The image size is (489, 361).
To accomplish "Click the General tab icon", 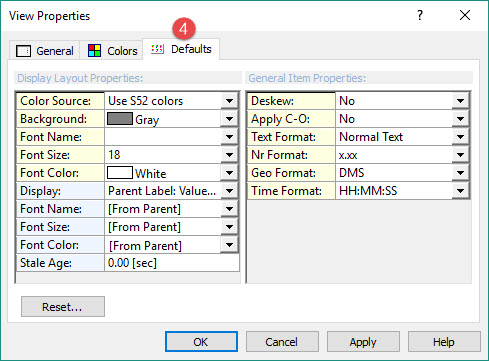I will [23, 51].
